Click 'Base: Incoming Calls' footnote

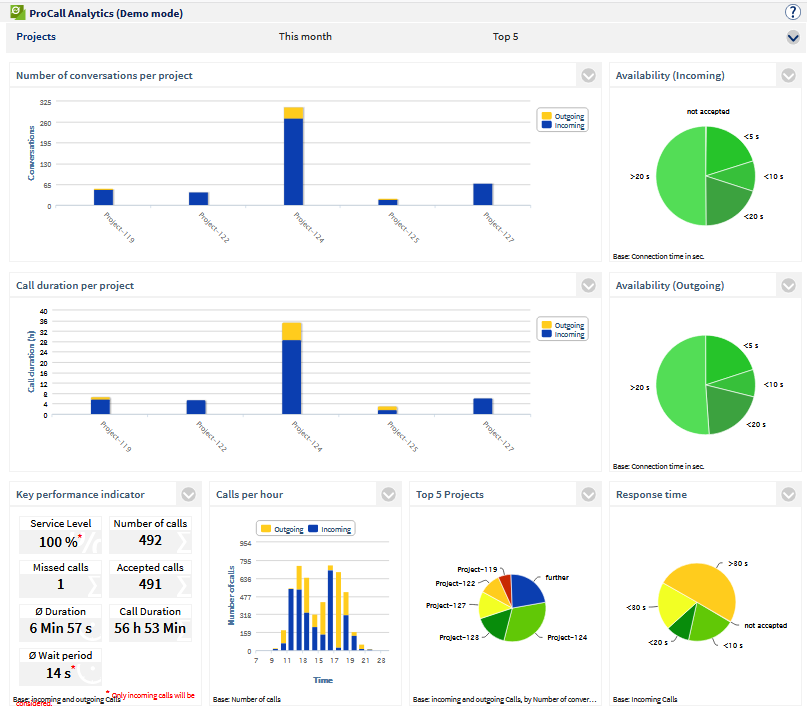point(645,699)
